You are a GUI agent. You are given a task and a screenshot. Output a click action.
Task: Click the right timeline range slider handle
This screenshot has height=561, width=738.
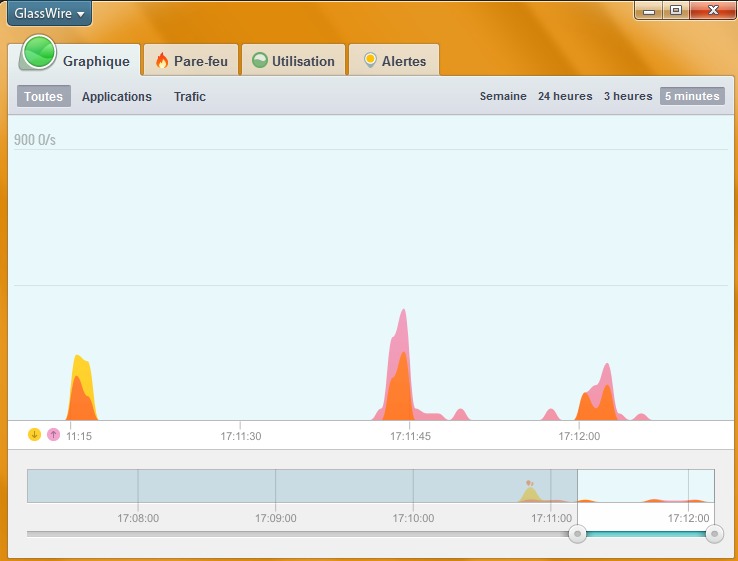point(714,534)
